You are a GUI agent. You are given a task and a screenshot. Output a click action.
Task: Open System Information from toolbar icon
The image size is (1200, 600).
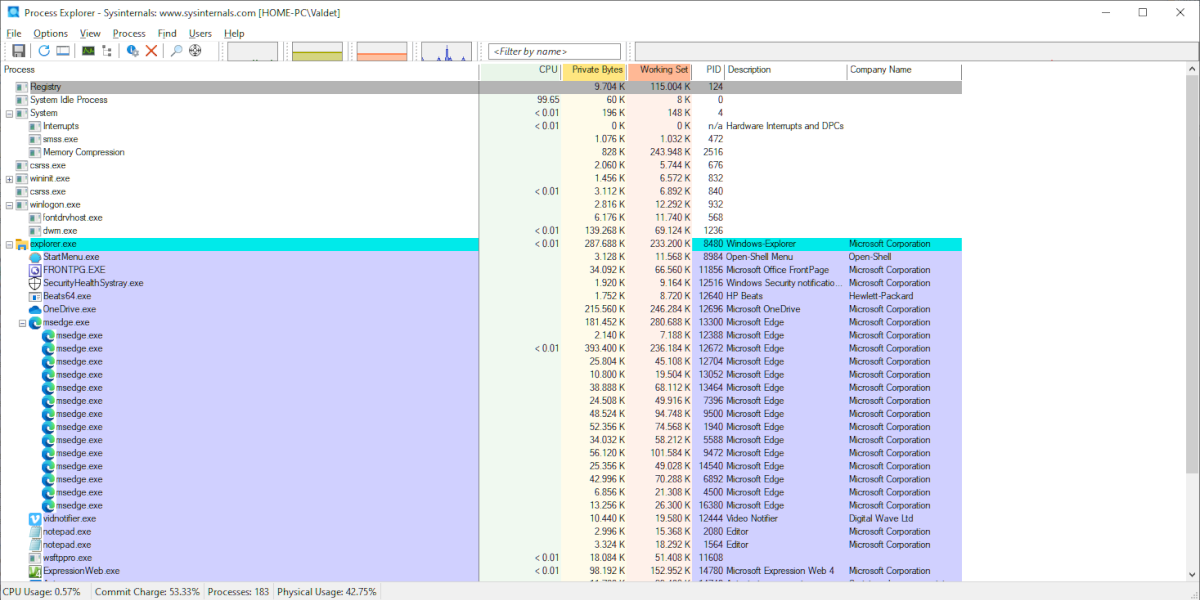click(x=88, y=51)
